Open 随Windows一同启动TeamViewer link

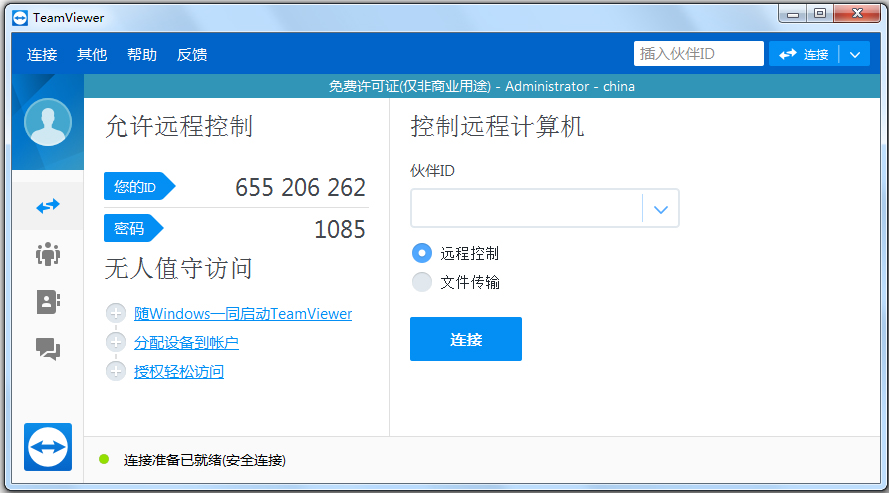click(243, 313)
